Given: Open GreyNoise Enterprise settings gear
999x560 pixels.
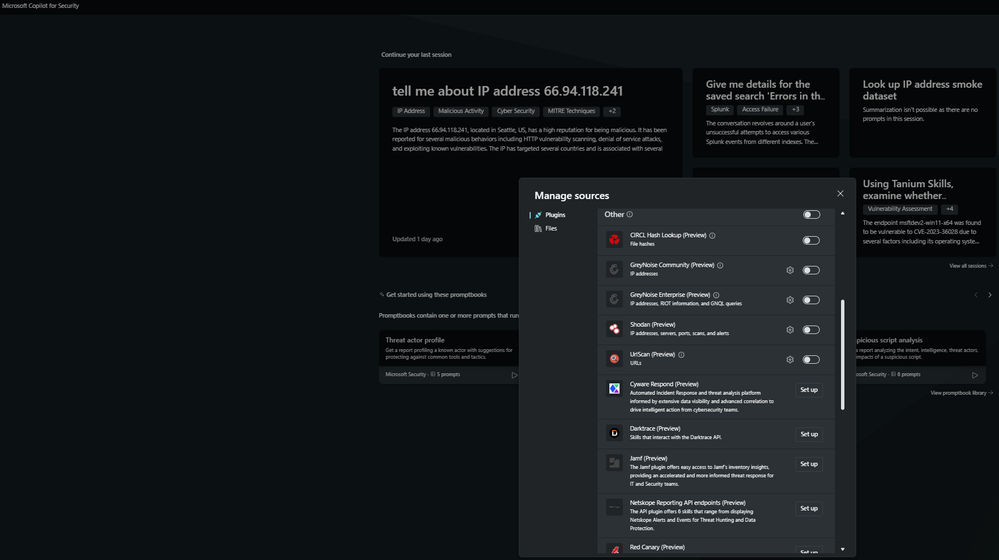Looking at the screenshot, I should click(790, 300).
